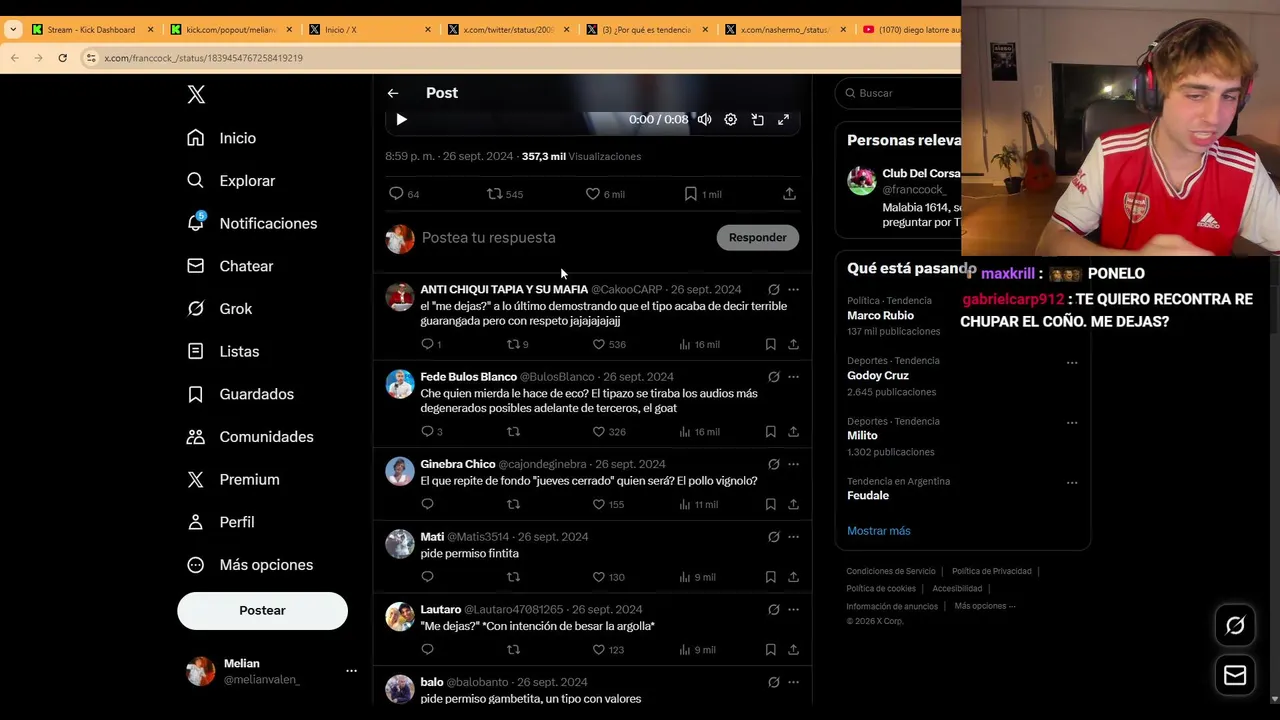Bookmark the main post with 1 mil saves
The image size is (1280, 720).
click(702, 194)
